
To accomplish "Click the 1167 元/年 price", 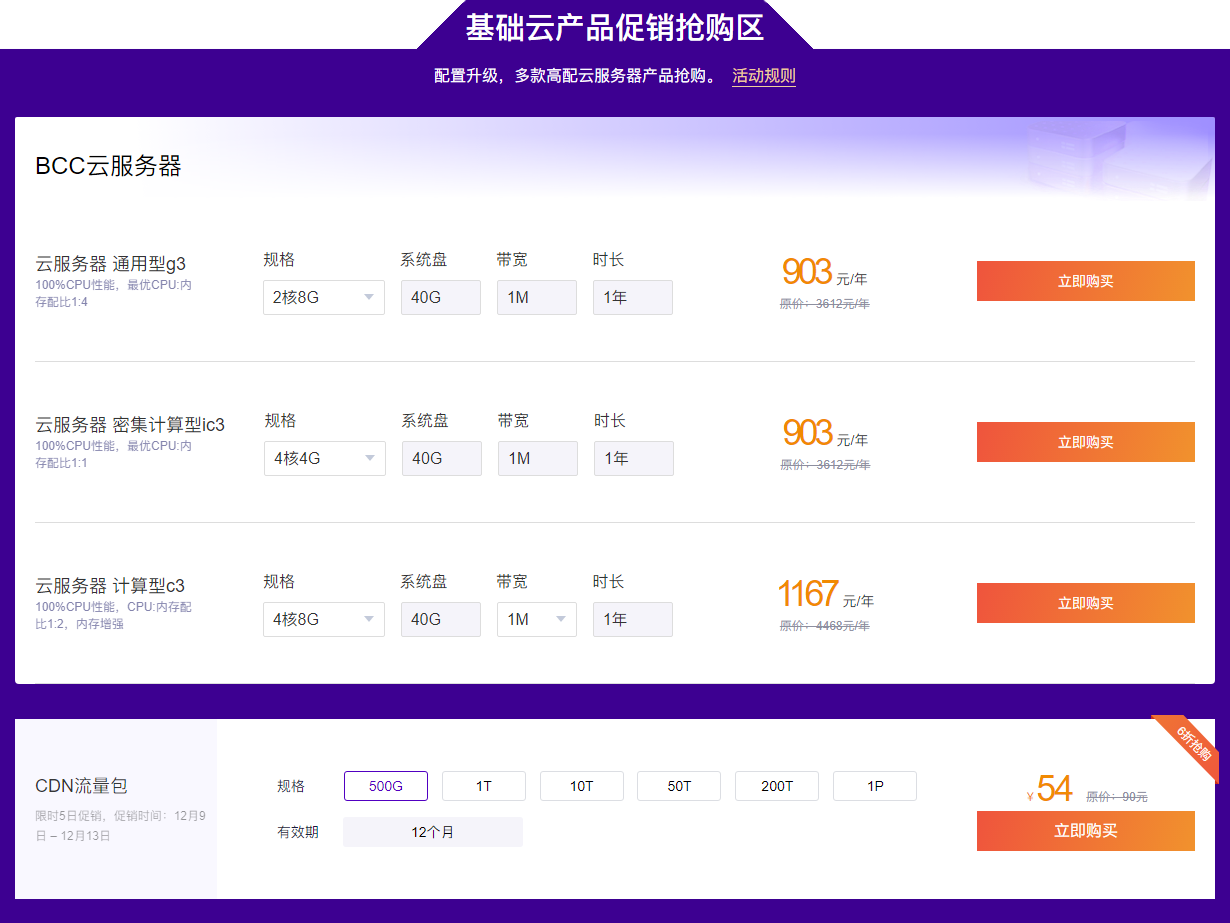I will (x=826, y=594).
